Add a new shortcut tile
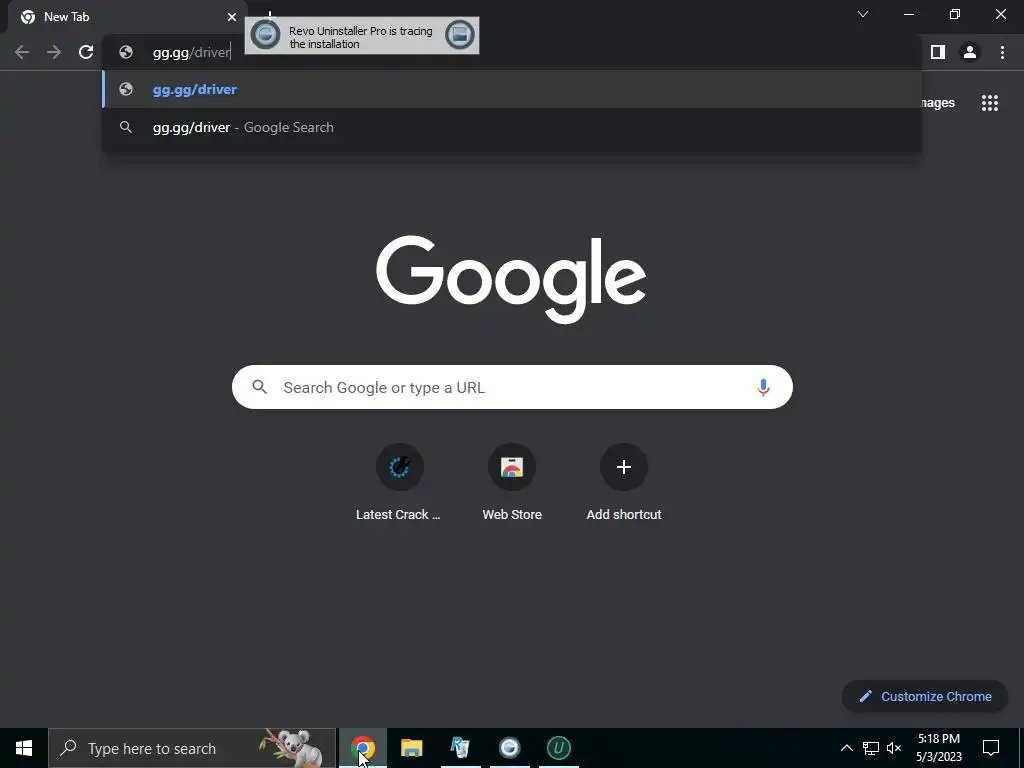 coord(624,483)
